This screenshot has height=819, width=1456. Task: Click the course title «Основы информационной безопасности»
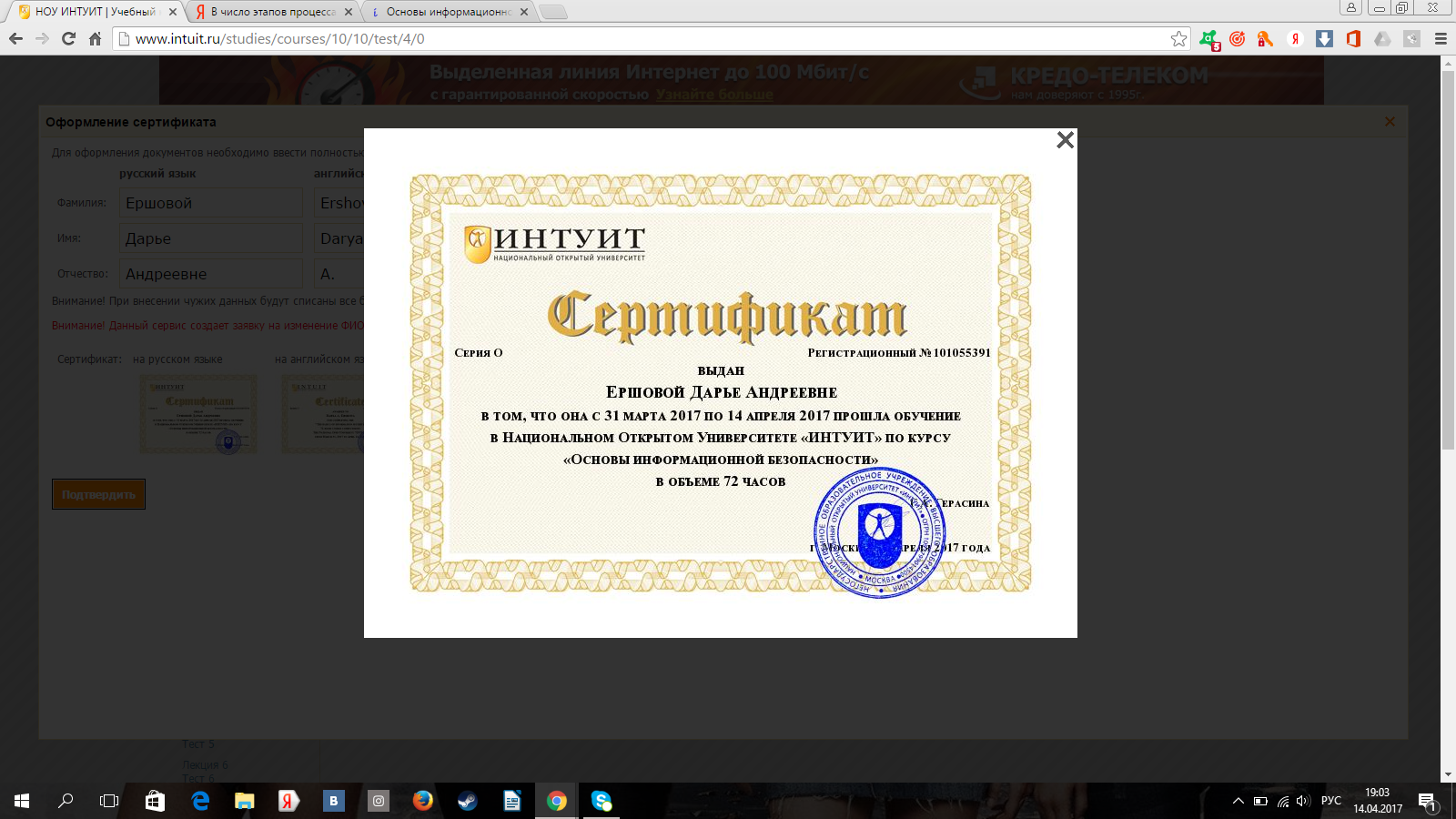(x=721, y=460)
